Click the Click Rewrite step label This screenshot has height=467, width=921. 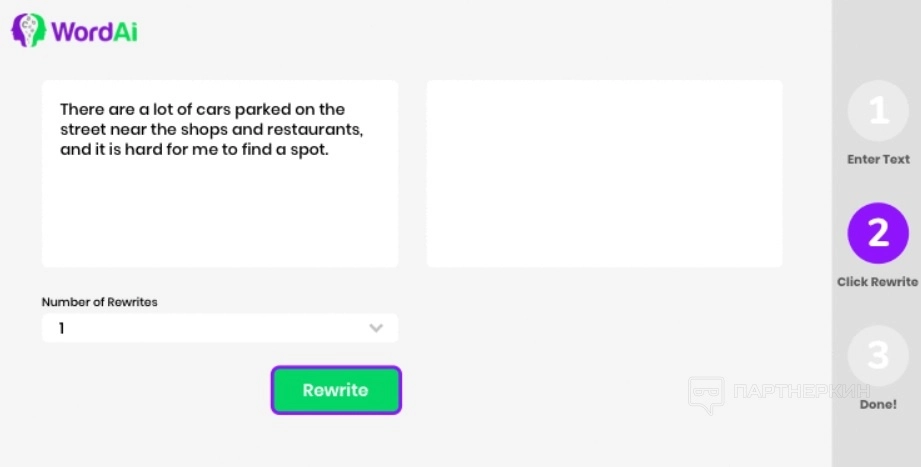tap(877, 282)
